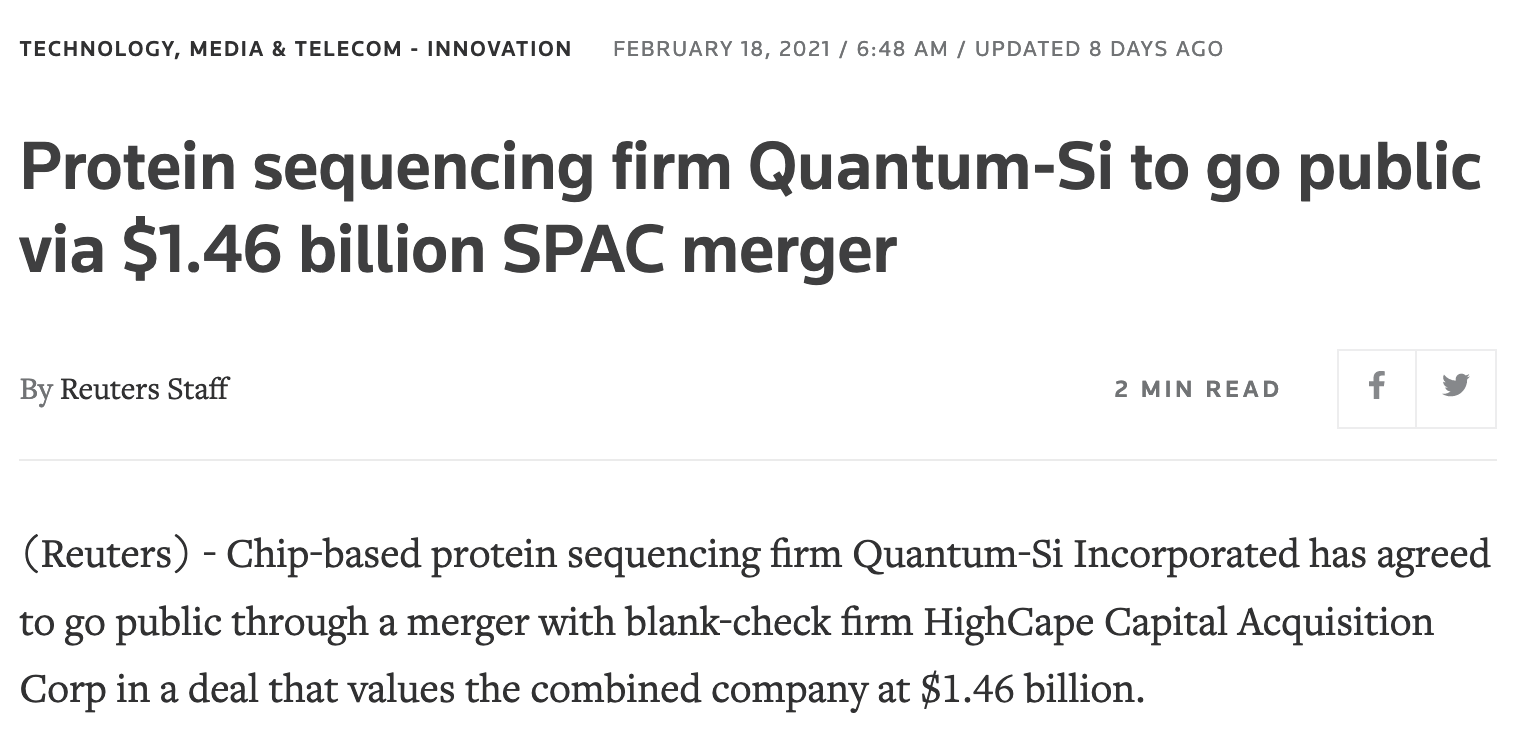
Task: Click the '(Reuters)' dateline in the paragraph
Action: click(x=105, y=554)
